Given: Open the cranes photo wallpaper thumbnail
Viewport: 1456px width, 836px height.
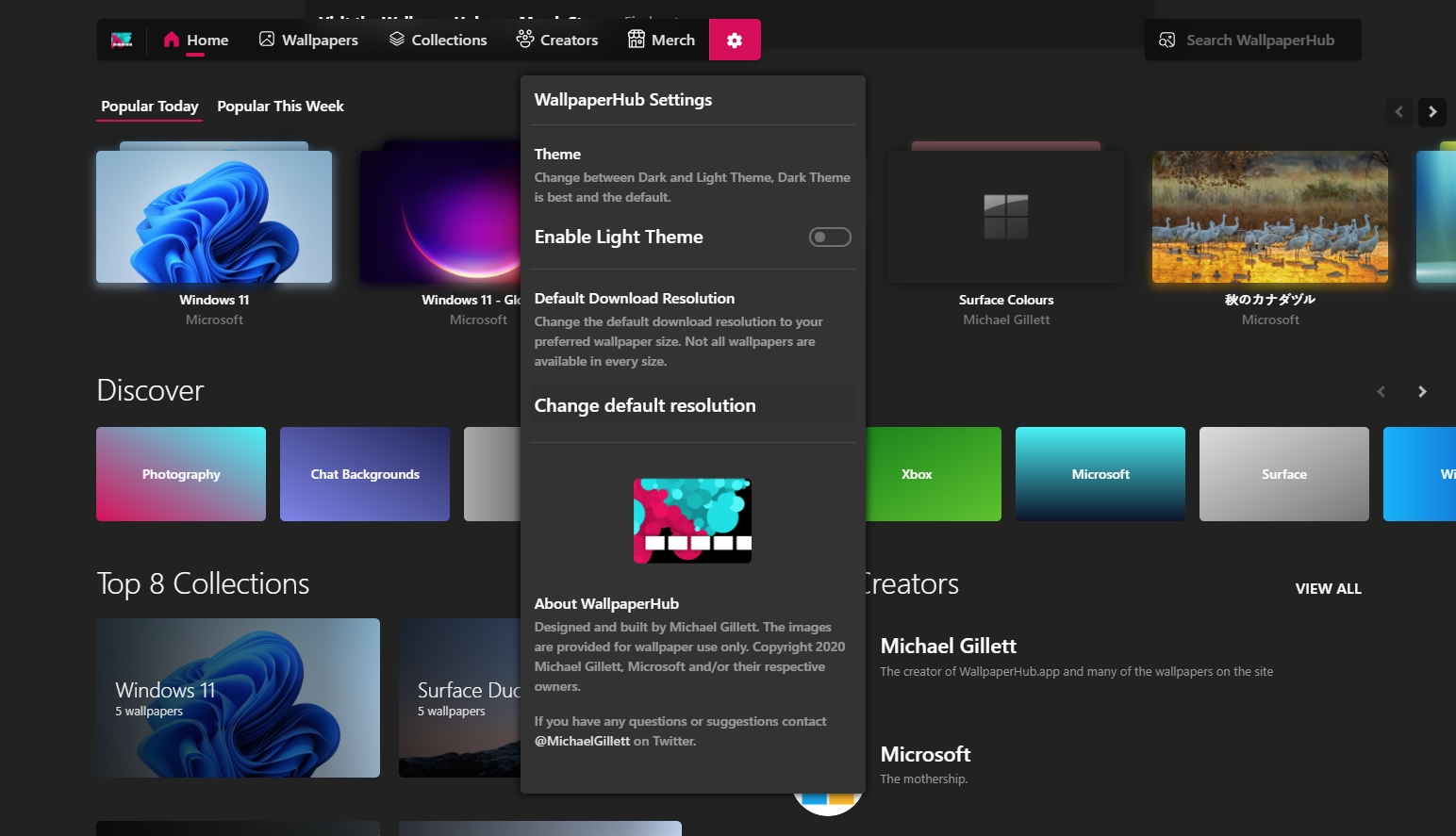Looking at the screenshot, I should click(x=1270, y=217).
